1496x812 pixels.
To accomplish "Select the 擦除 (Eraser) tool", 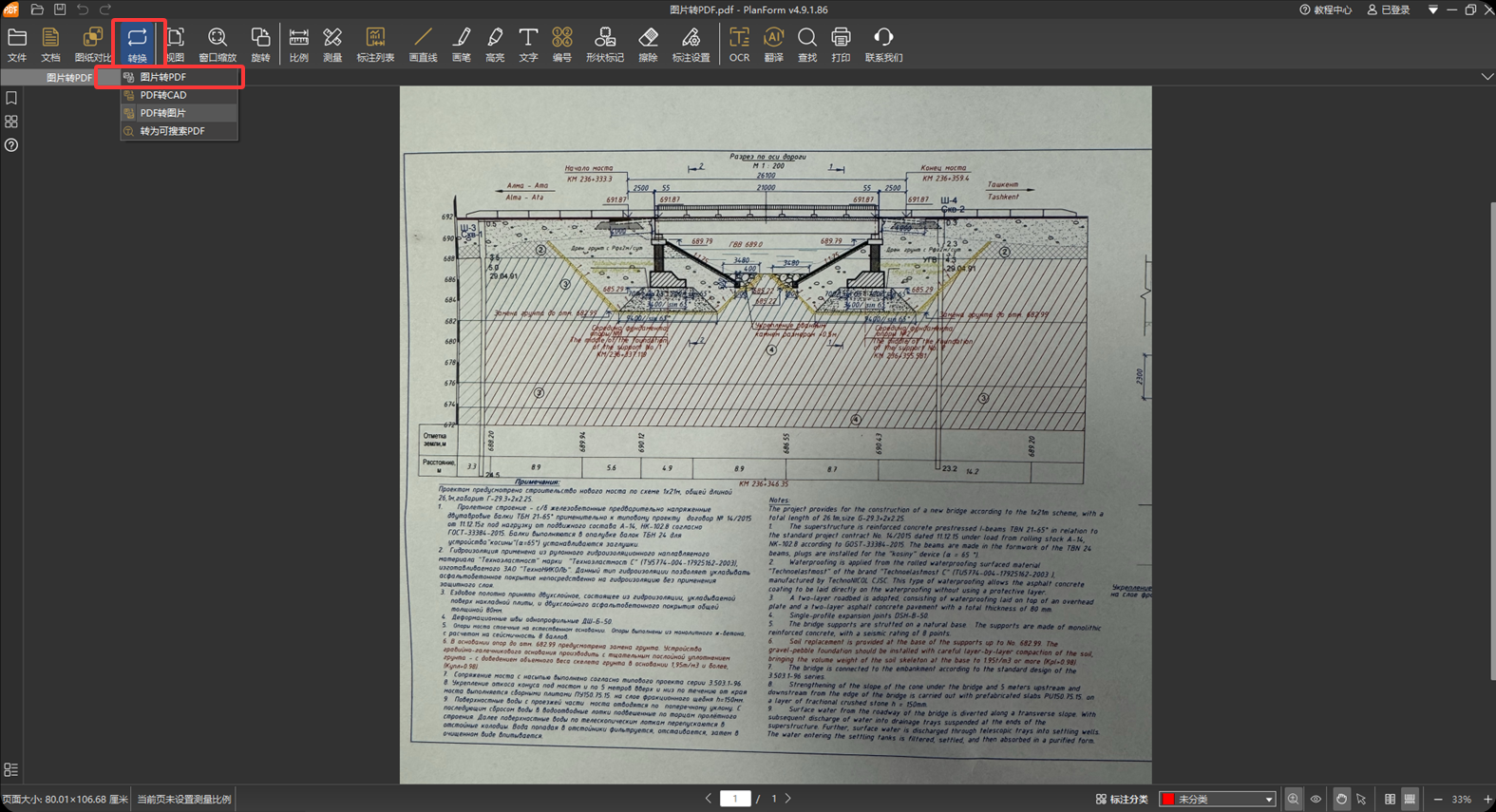I will click(648, 44).
